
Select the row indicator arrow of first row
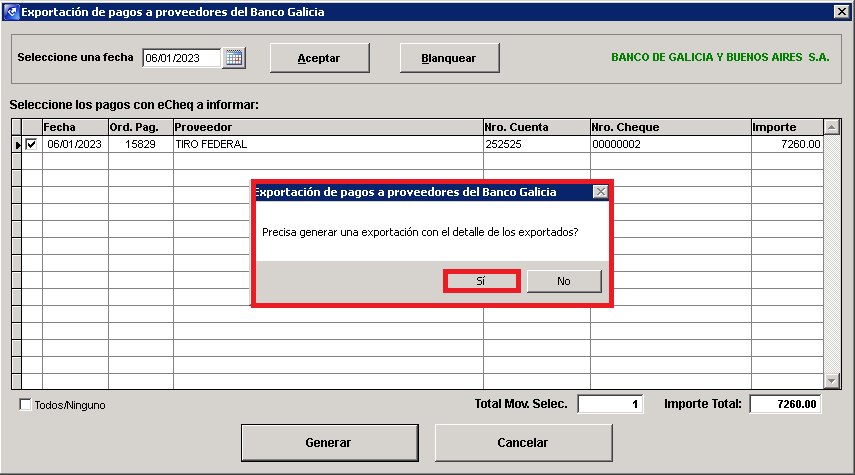pyautogui.click(x=17, y=145)
